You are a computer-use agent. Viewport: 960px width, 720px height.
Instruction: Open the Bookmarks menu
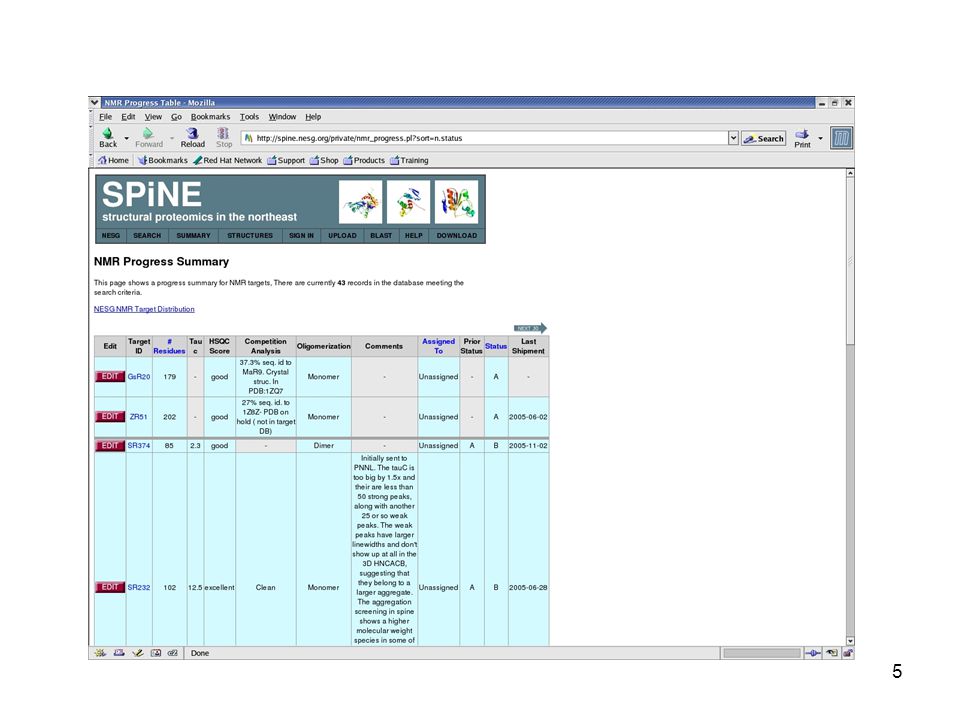[210, 117]
